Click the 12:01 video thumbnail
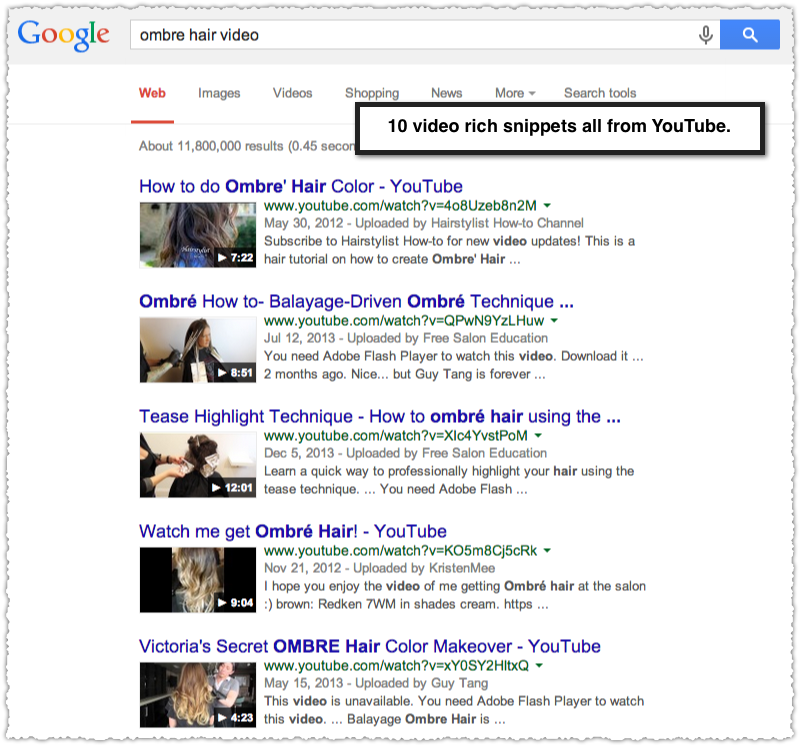Image resolution: width=800 pixels, height=746 pixels. pyautogui.click(x=198, y=465)
